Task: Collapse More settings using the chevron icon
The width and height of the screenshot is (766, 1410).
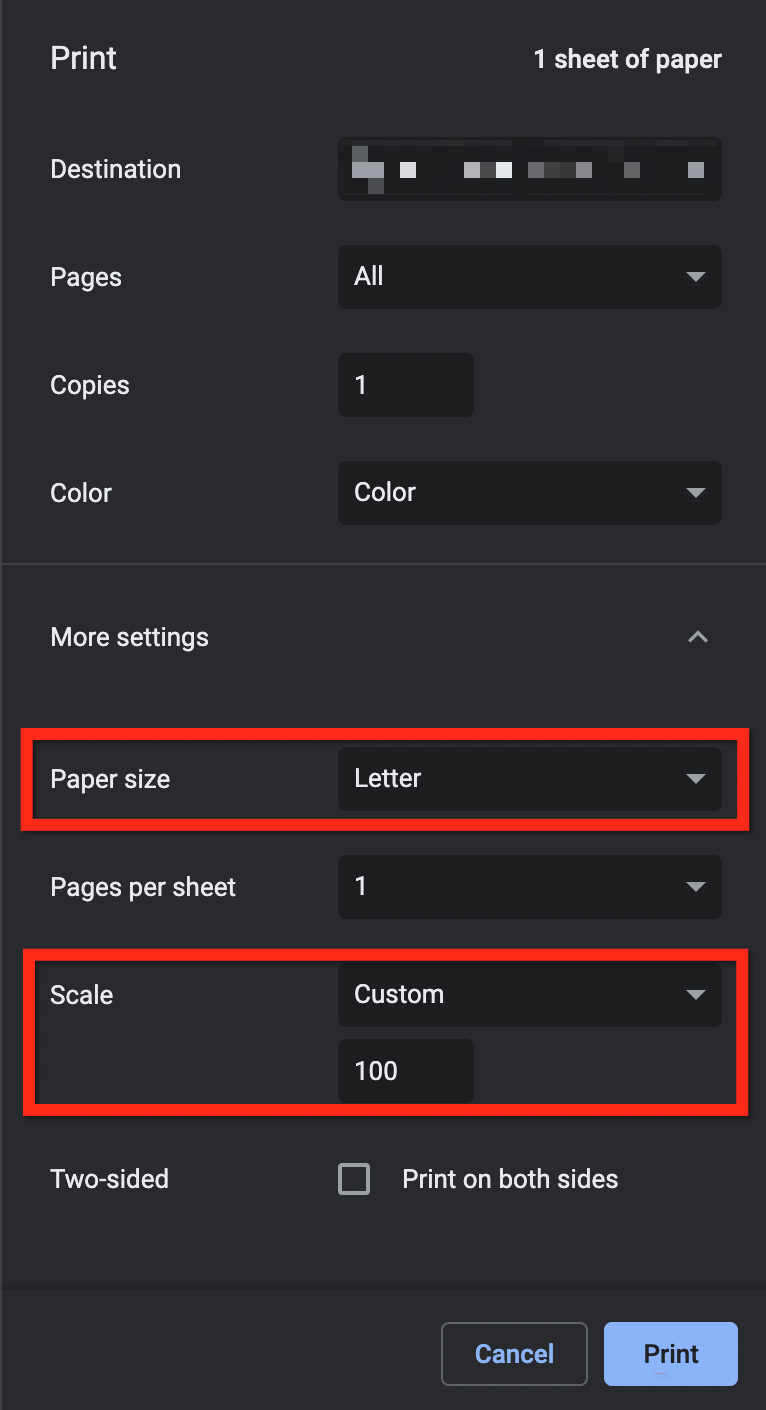Action: point(698,637)
